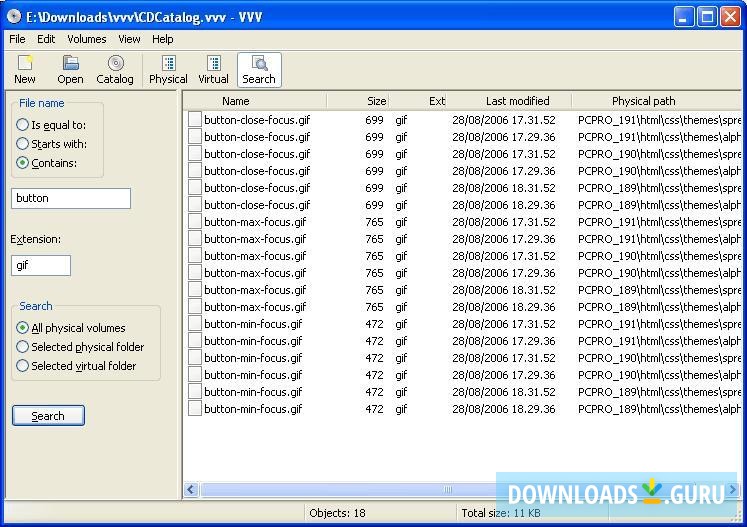Open the File menu
Image resolution: width=747 pixels, height=527 pixels.
tap(17, 39)
